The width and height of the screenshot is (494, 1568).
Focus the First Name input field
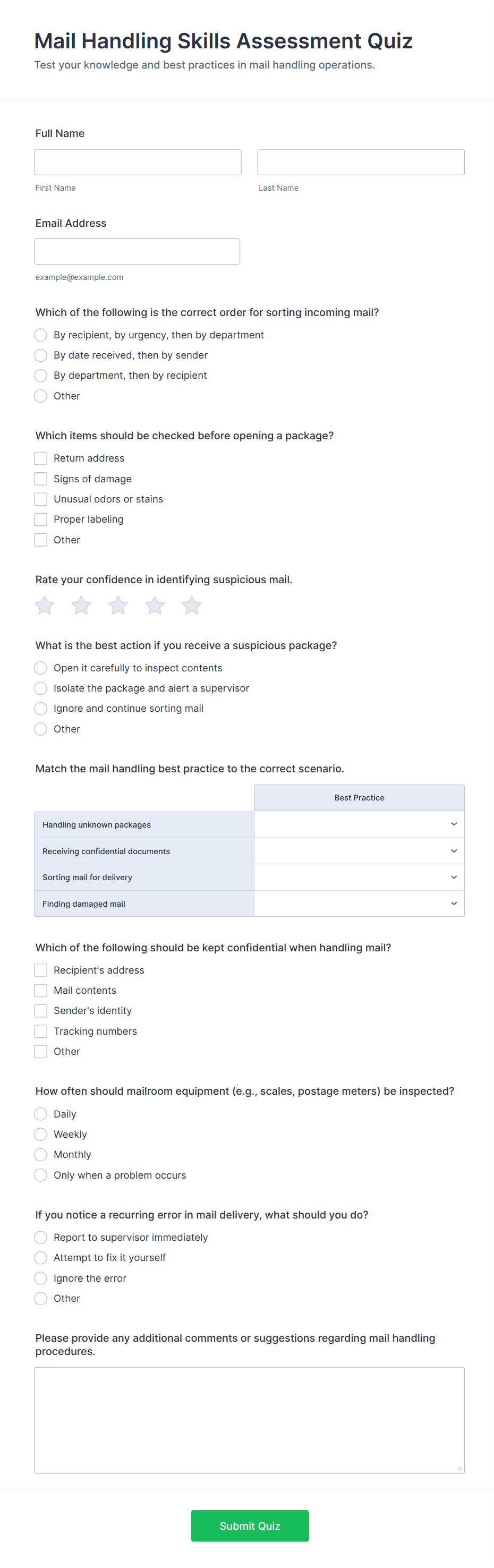tap(138, 162)
